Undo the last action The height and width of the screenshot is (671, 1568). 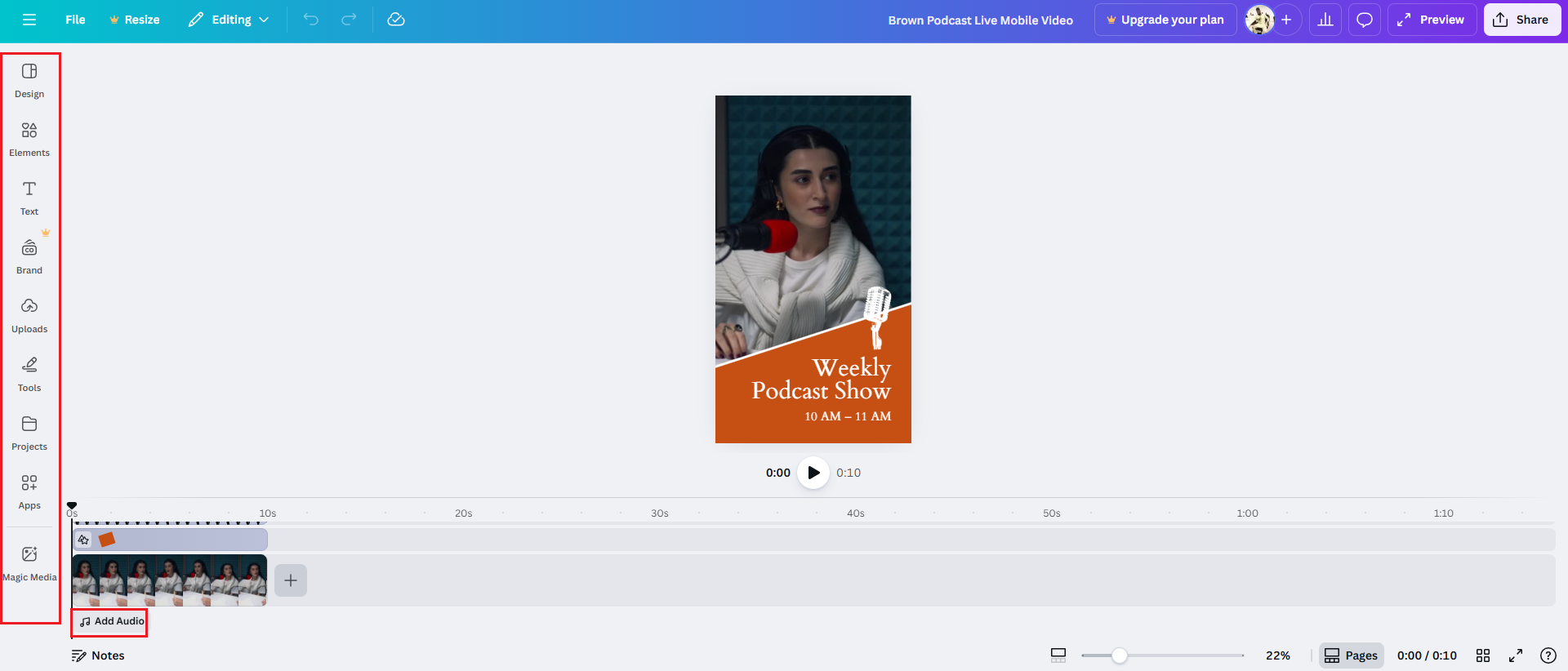tap(311, 20)
